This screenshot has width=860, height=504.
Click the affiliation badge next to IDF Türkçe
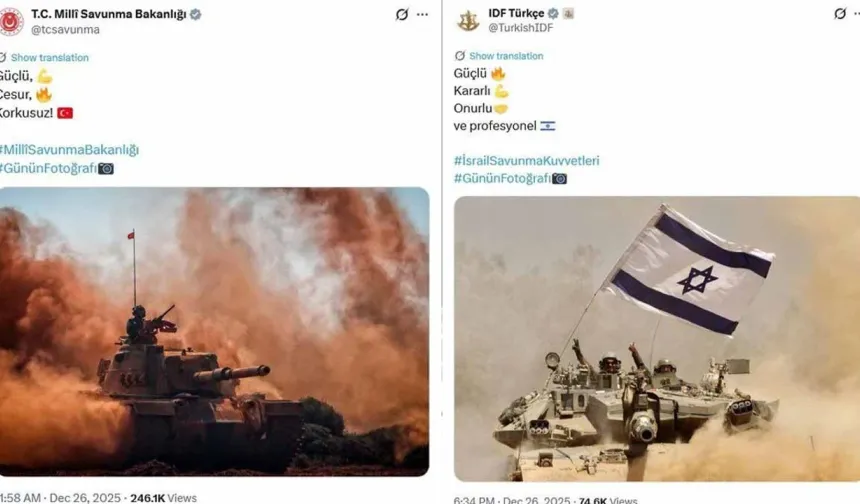[568, 14]
